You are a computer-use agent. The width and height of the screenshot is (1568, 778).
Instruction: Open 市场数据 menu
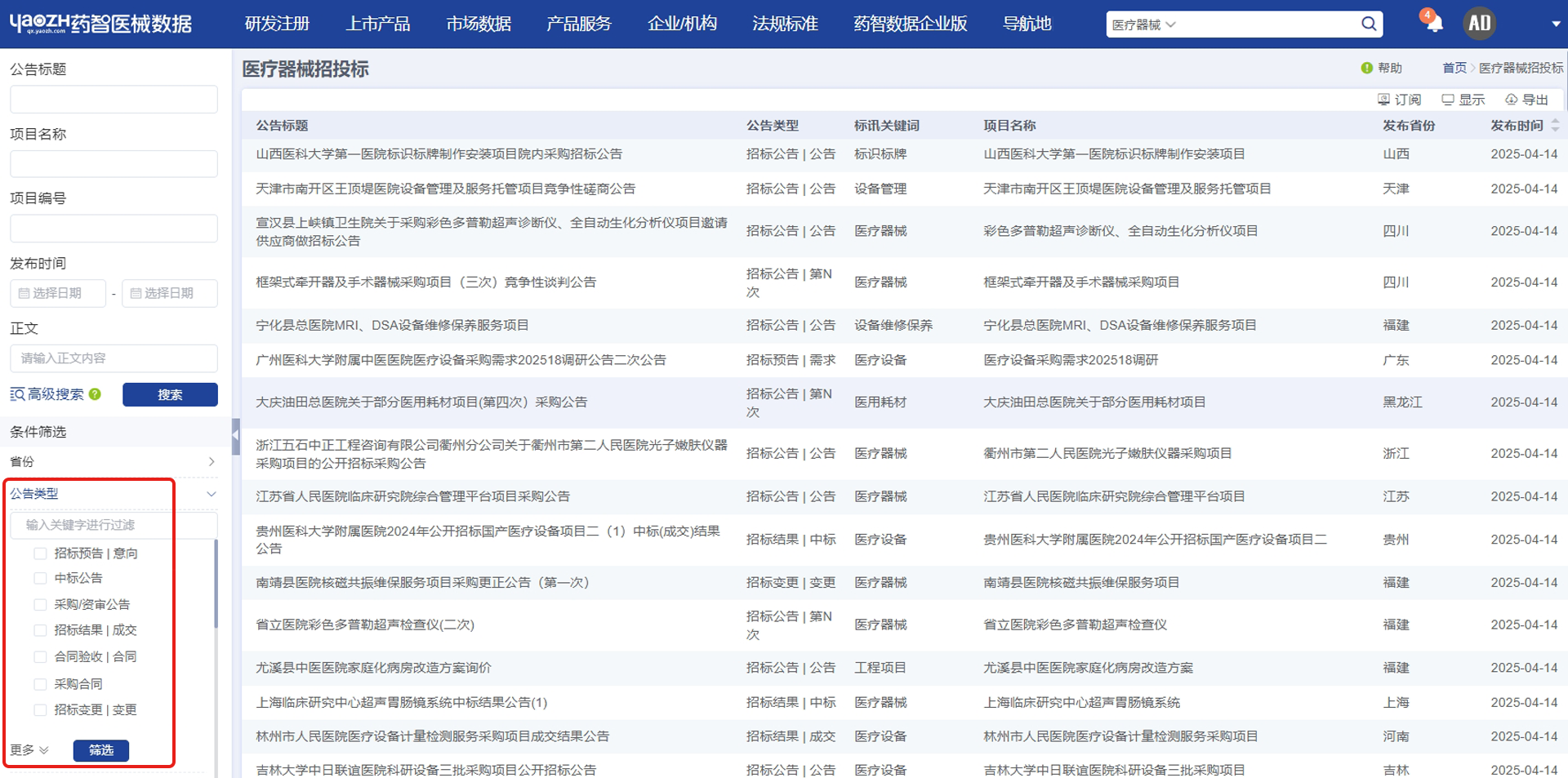tap(479, 24)
